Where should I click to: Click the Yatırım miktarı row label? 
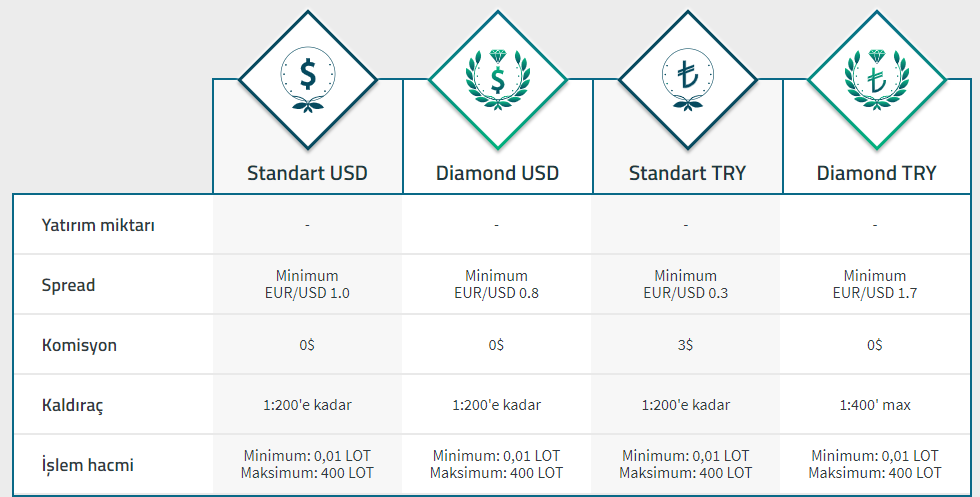pyautogui.click(x=98, y=225)
